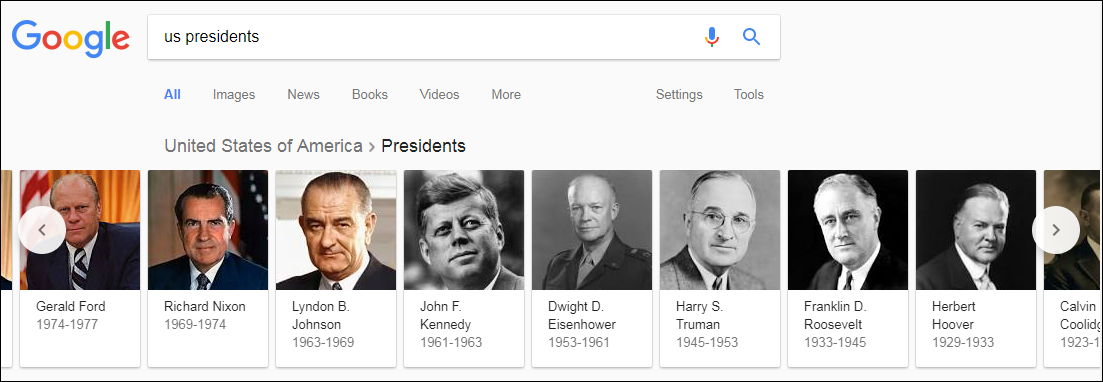Click the microphone voice search icon

coord(712,37)
